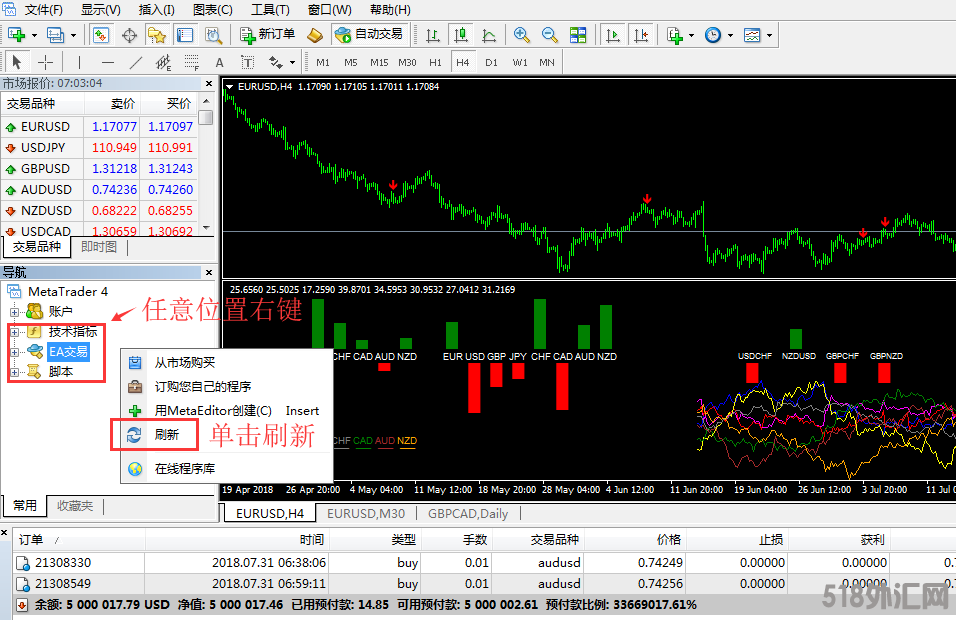The width and height of the screenshot is (956, 620).
Task: Zoom in on the chart
Action: click(521, 35)
